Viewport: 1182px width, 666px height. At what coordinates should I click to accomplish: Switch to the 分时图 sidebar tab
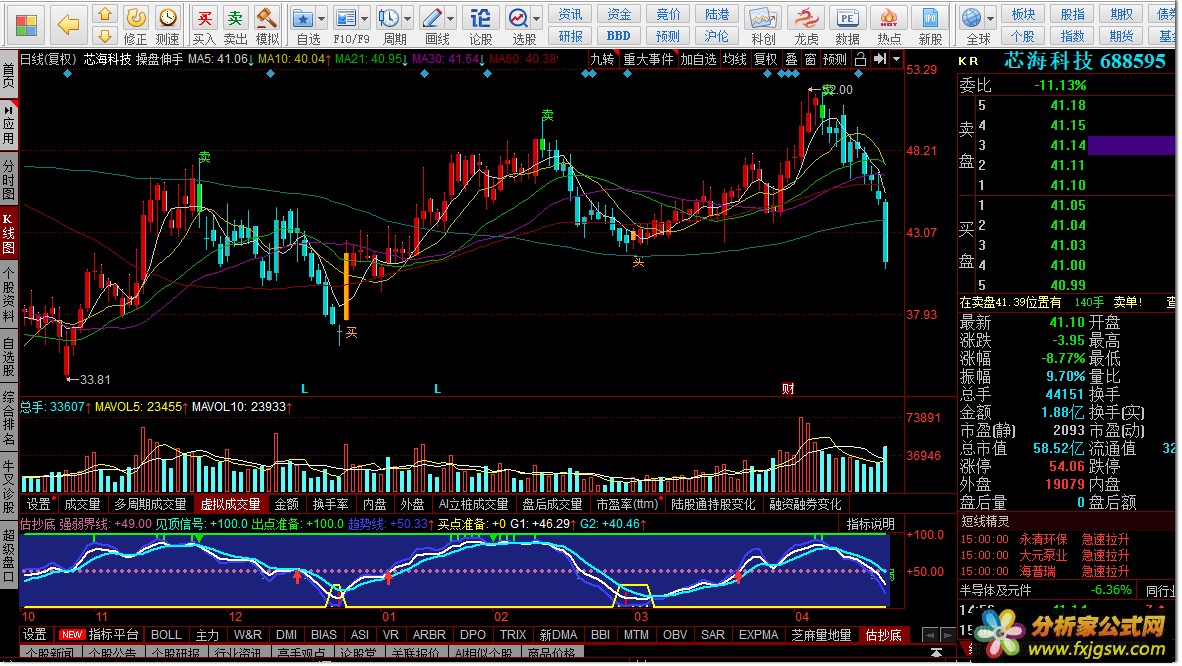tap(8, 180)
